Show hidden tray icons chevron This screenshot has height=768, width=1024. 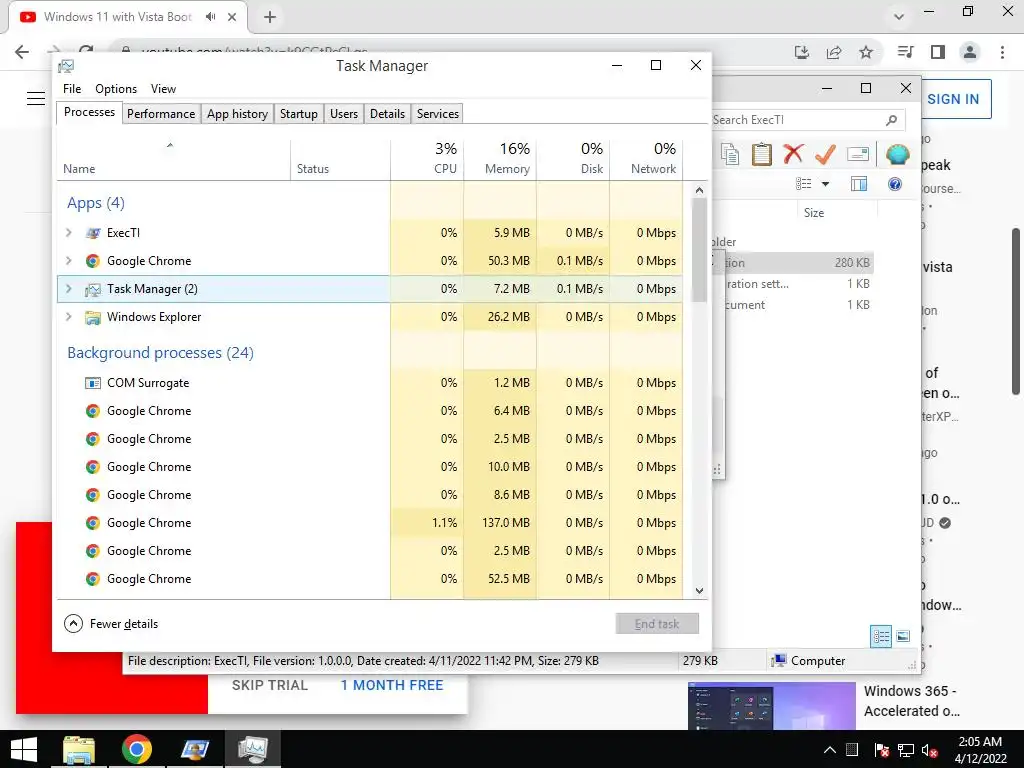point(829,750)
